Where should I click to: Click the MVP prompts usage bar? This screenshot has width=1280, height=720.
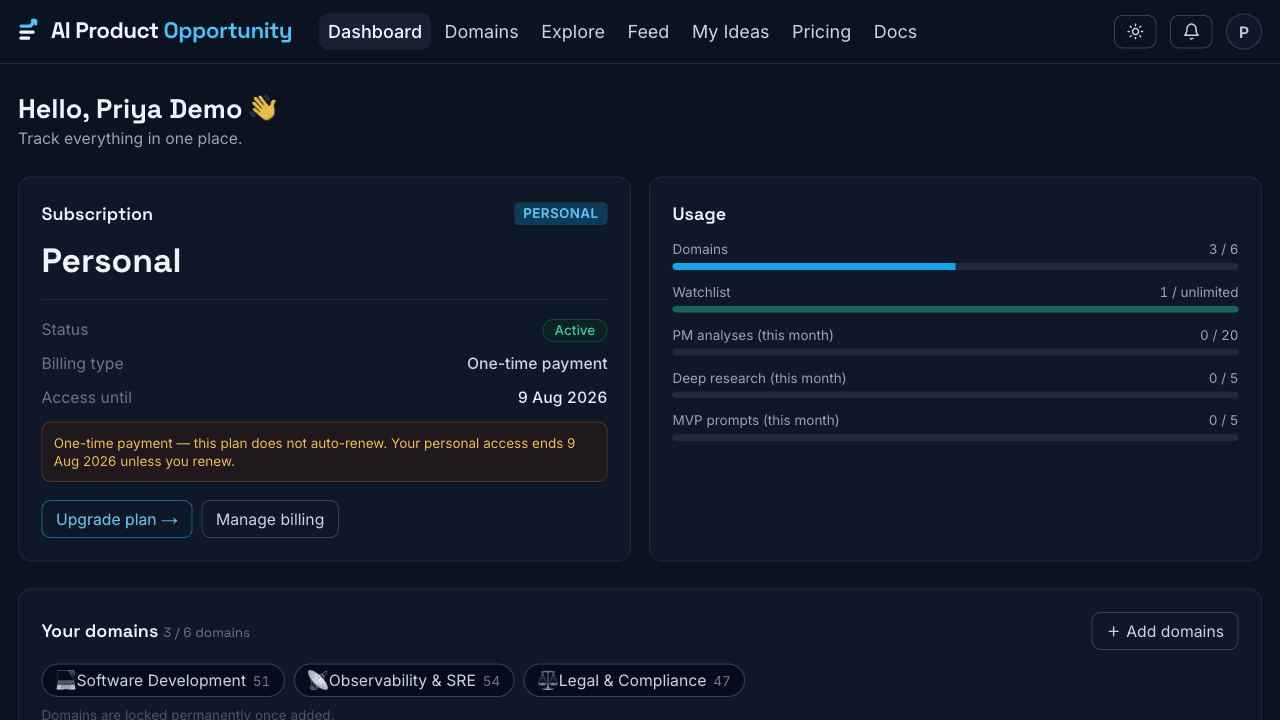point(955,438)
